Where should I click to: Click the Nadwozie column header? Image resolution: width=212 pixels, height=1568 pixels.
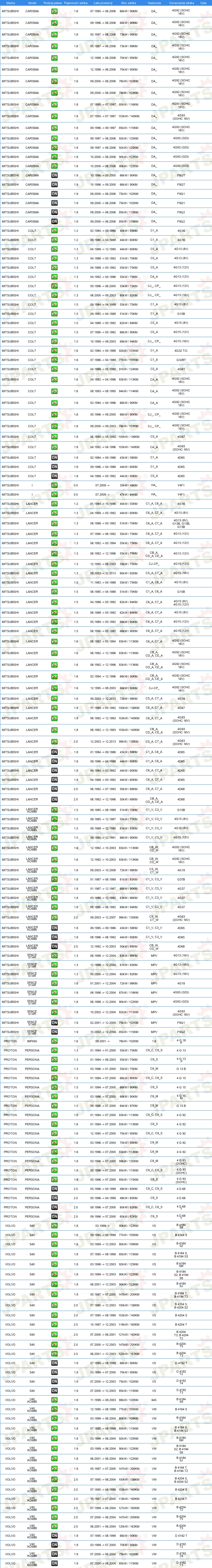point(154,3)
